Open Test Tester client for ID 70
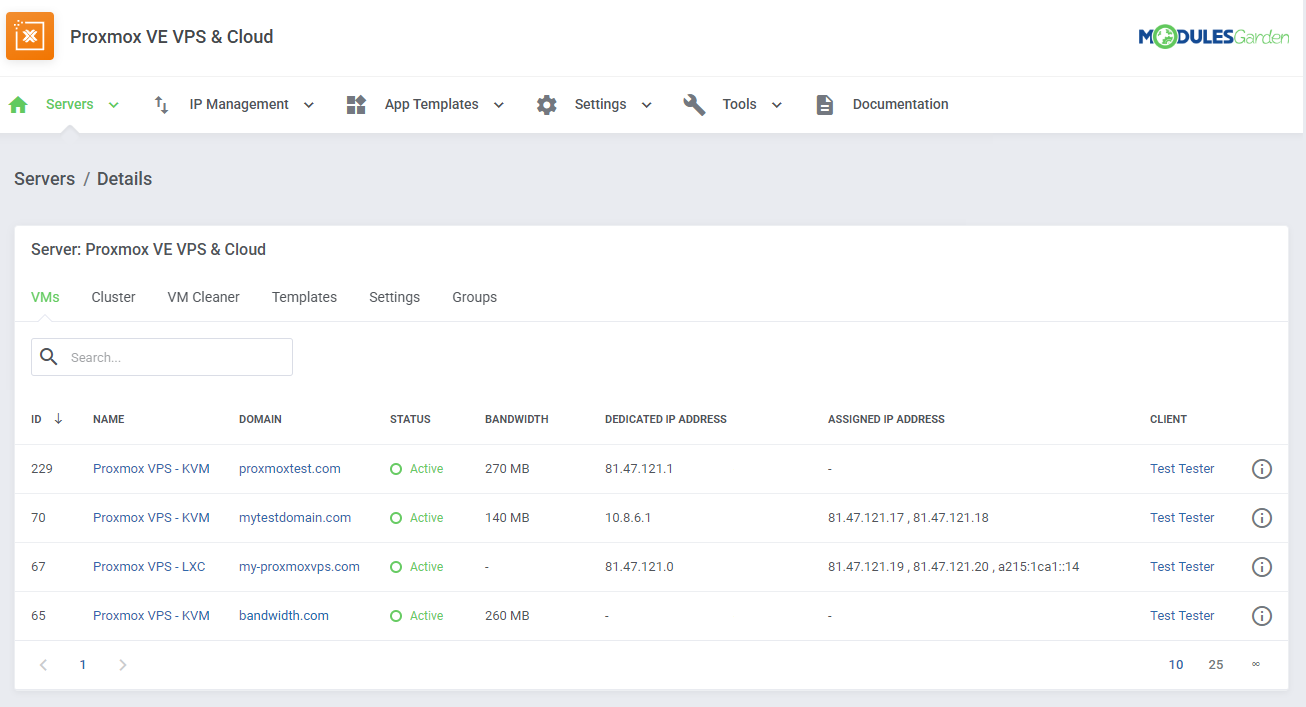Viewport: 1306px width, 707px height. [x=1182, y=518]
